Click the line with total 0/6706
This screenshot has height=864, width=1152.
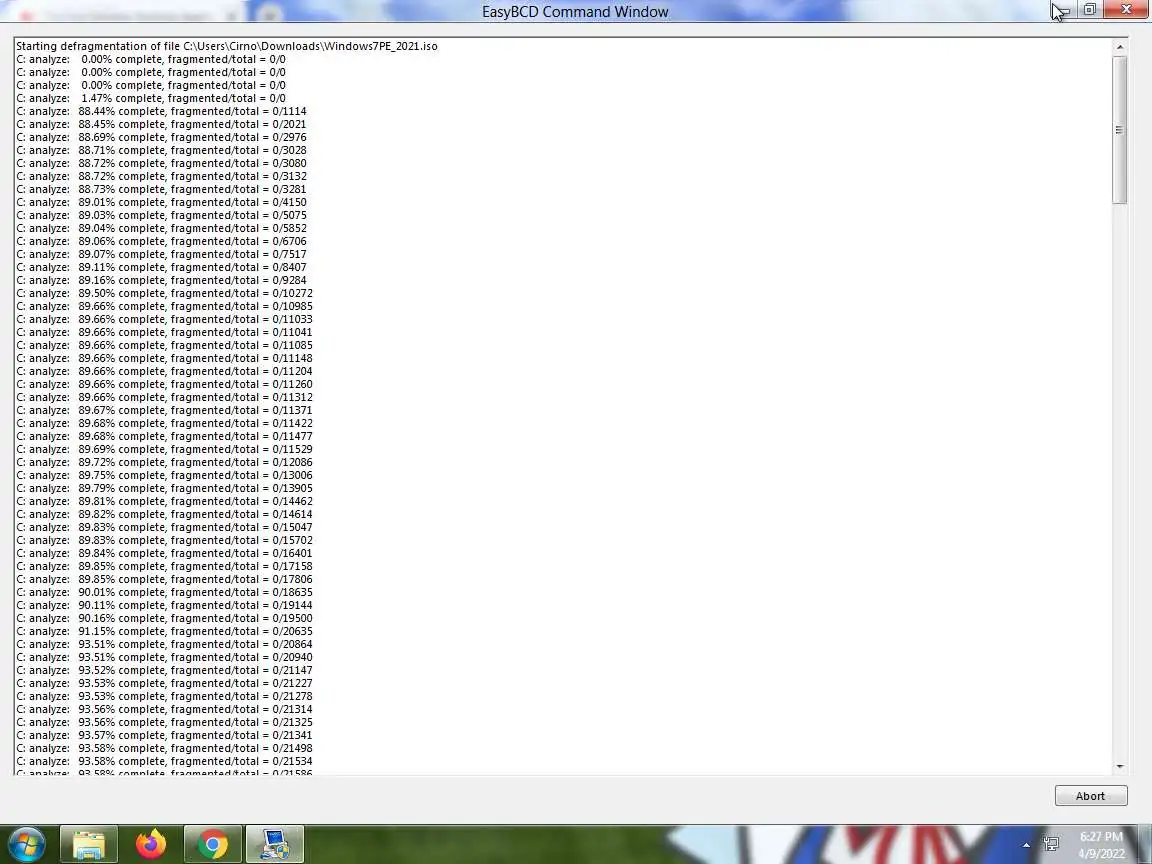[x=162, y=242]
